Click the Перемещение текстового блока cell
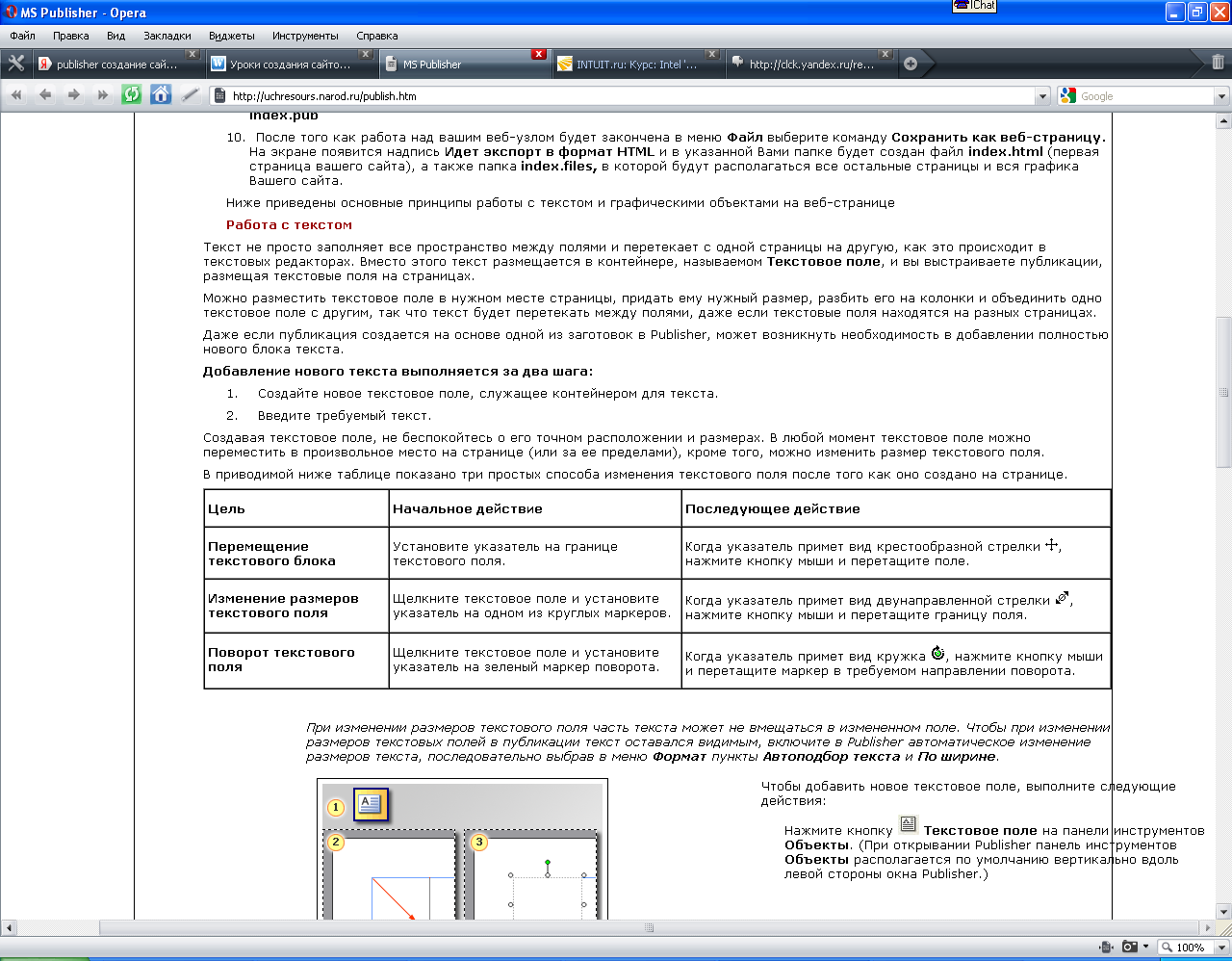This screenshot has width=1232, height=961. [296, 554]
